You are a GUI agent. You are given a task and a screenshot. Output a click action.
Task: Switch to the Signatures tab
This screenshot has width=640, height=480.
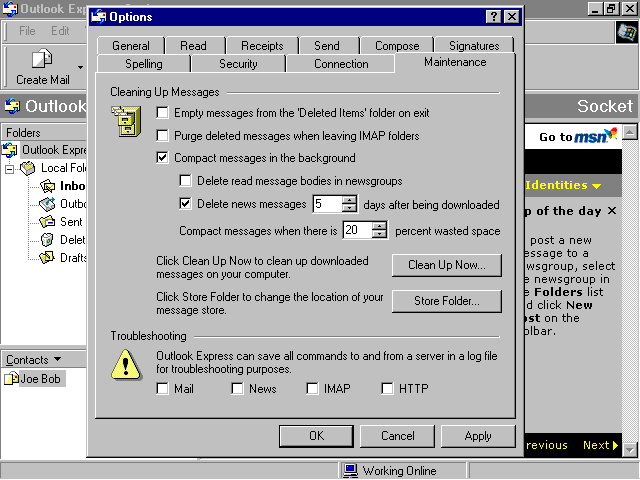click(x=474, y=46)
